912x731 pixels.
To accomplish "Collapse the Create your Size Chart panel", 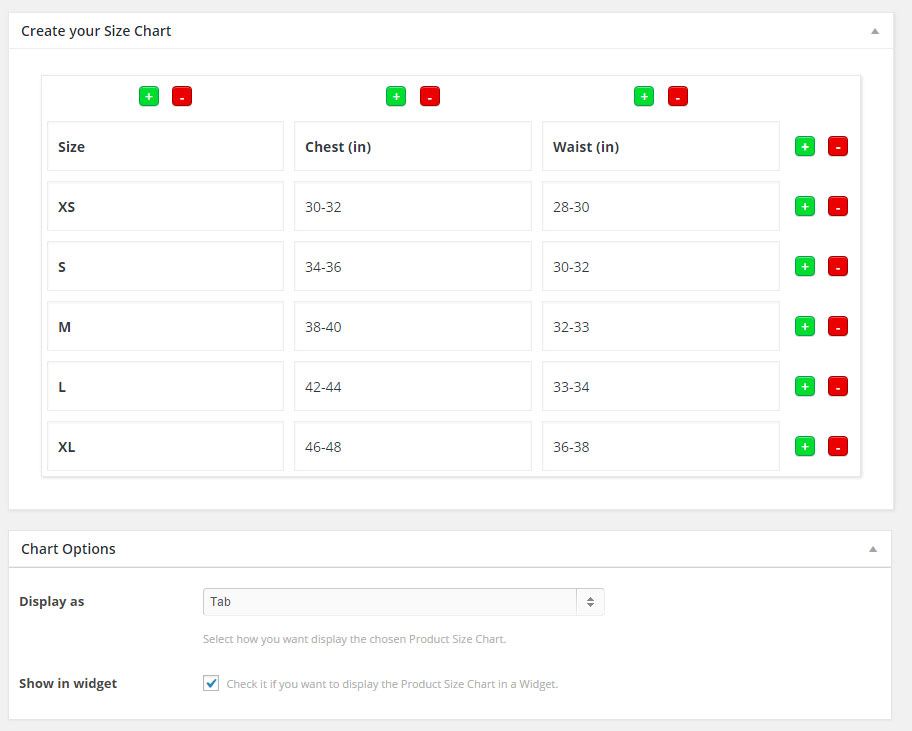I will (874, 31).
